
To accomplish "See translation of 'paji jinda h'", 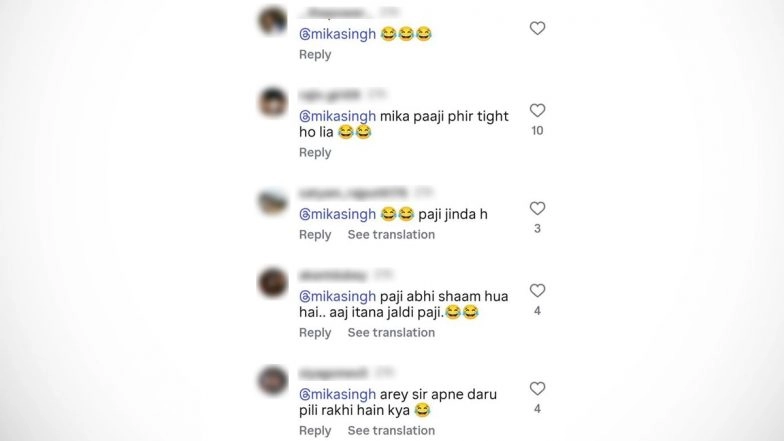I will (392, 234).
